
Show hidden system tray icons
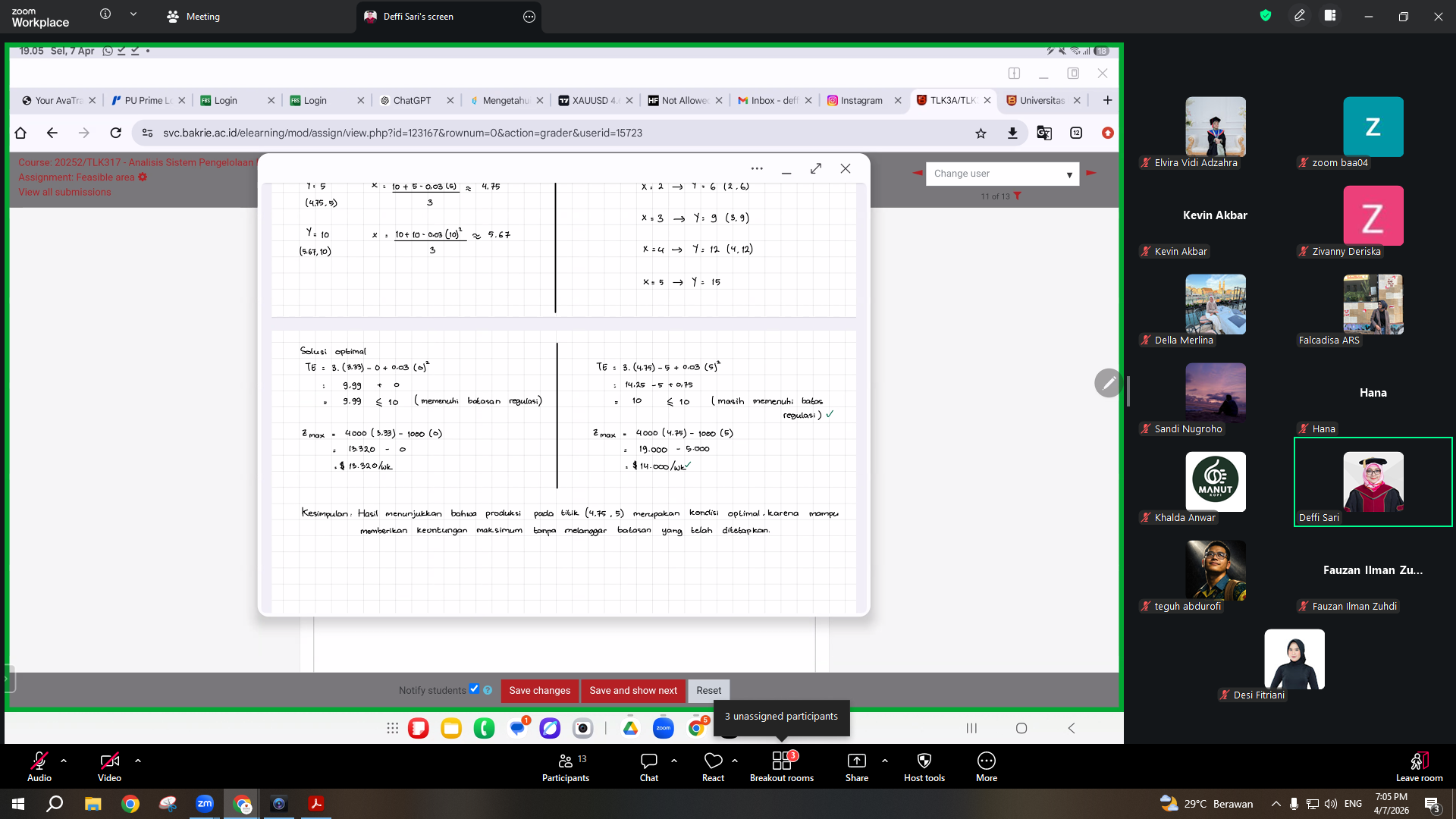1276,804
